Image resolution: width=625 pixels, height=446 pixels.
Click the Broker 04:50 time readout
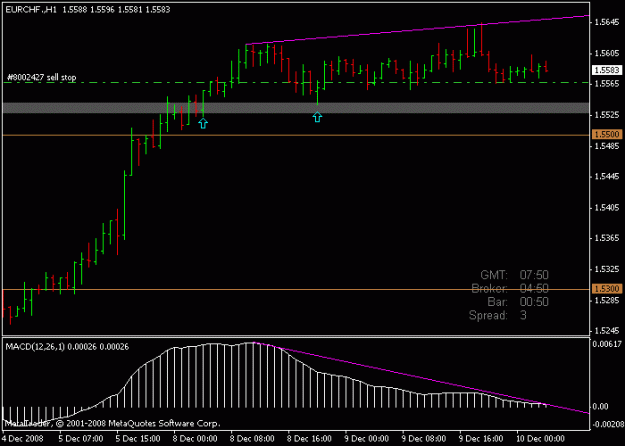[510, 289]
